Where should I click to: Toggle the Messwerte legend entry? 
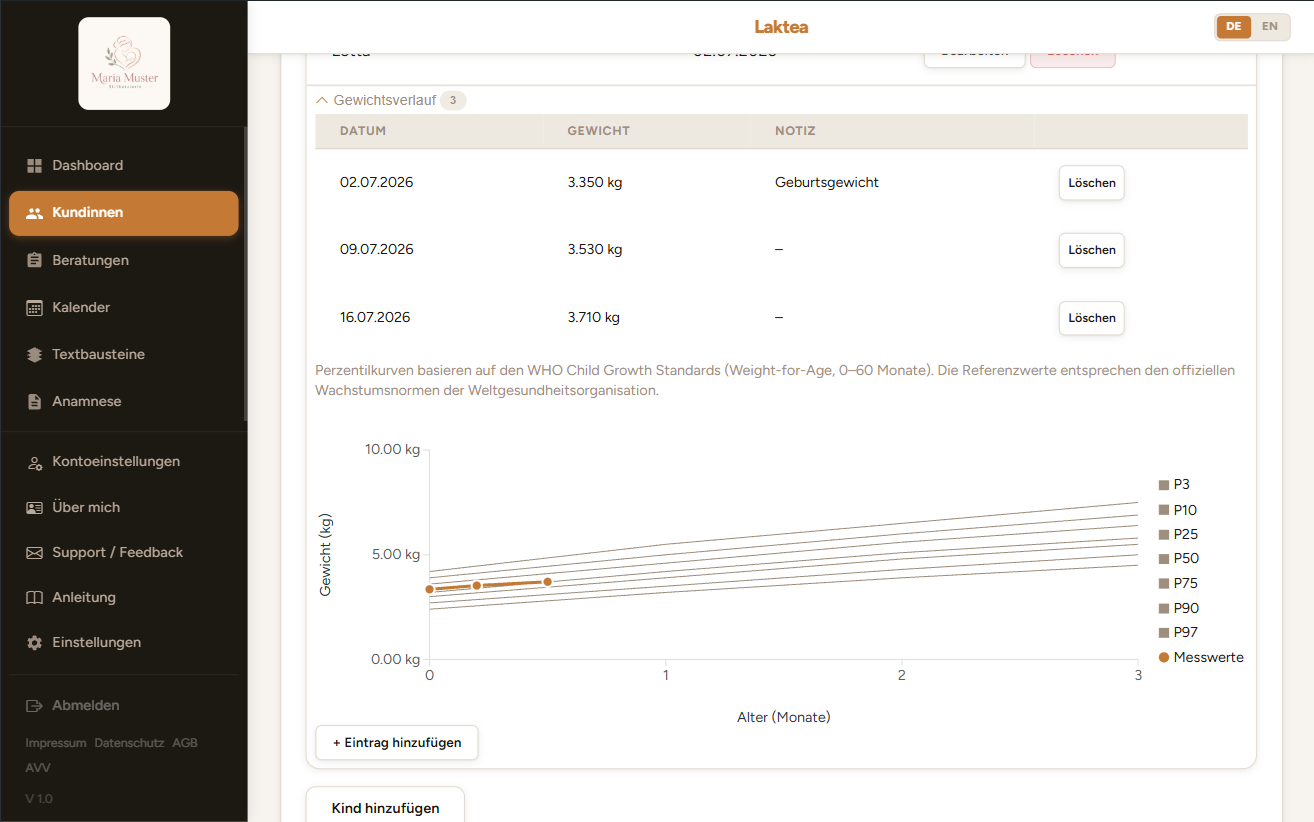pyautogui.click(x=1201, y=657)
